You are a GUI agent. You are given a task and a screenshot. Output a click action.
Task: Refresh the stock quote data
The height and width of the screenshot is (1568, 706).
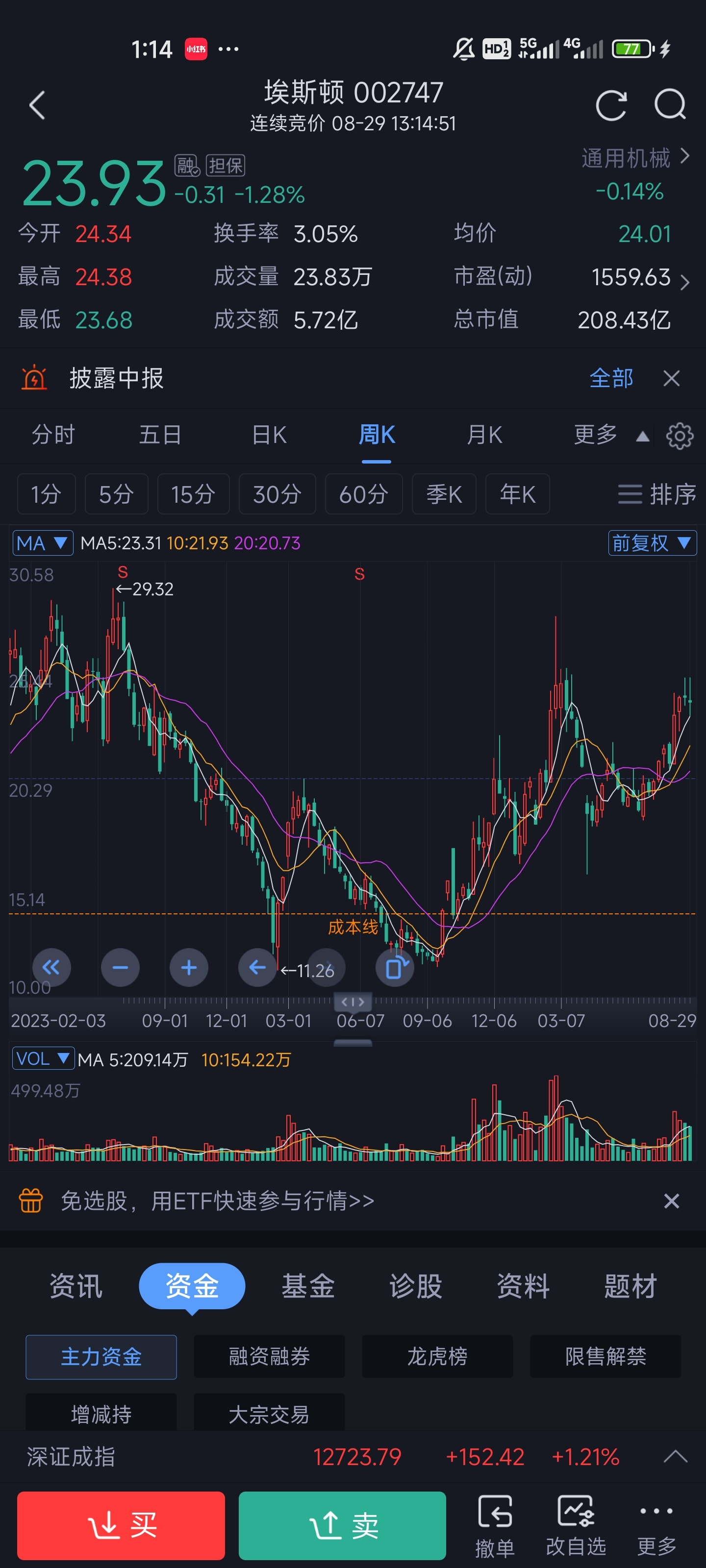[x=611, y=105]
